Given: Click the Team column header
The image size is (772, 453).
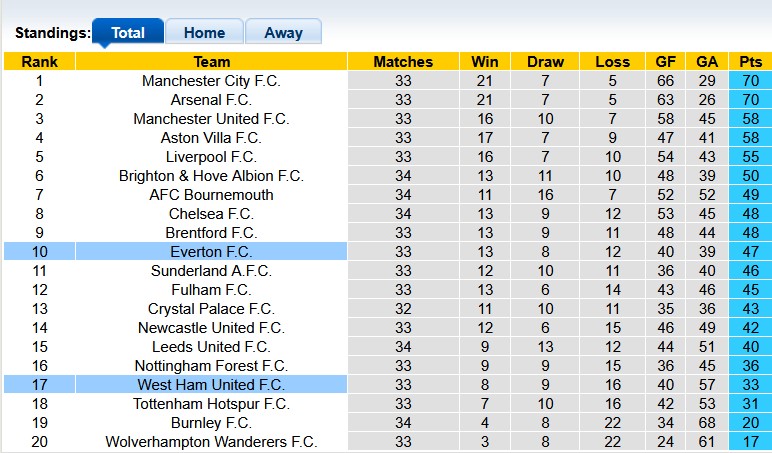Looking at the screenshot, I should [x=211, y=62].
